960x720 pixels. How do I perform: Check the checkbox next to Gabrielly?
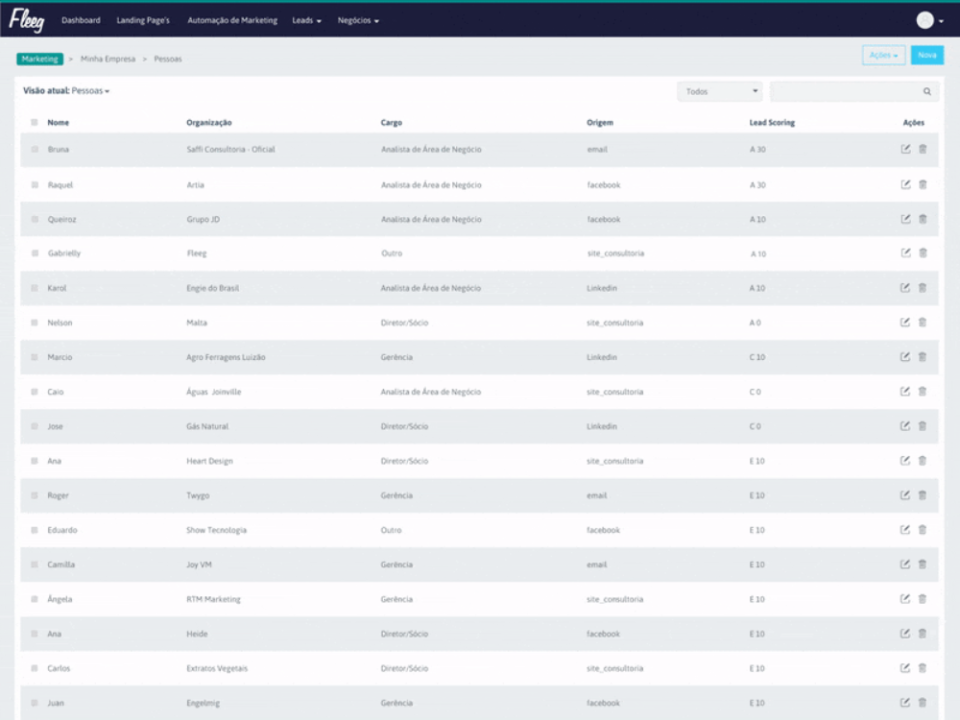pyautogui.click(x=32, y=253)
